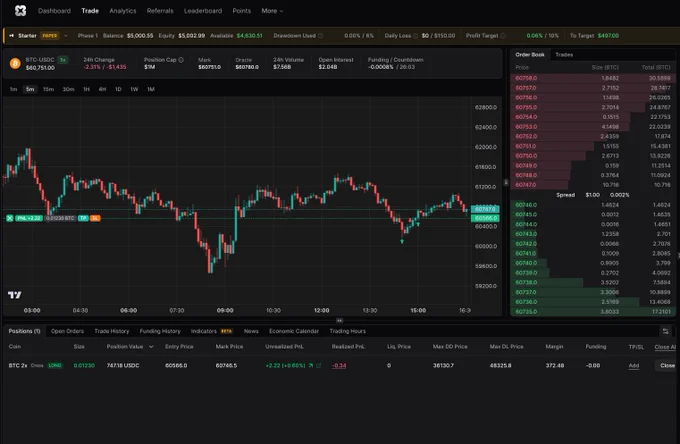Viewport: 680px width, 444px height.
Task: Close the position with the chart X icon
Action: tap(10, 218)
